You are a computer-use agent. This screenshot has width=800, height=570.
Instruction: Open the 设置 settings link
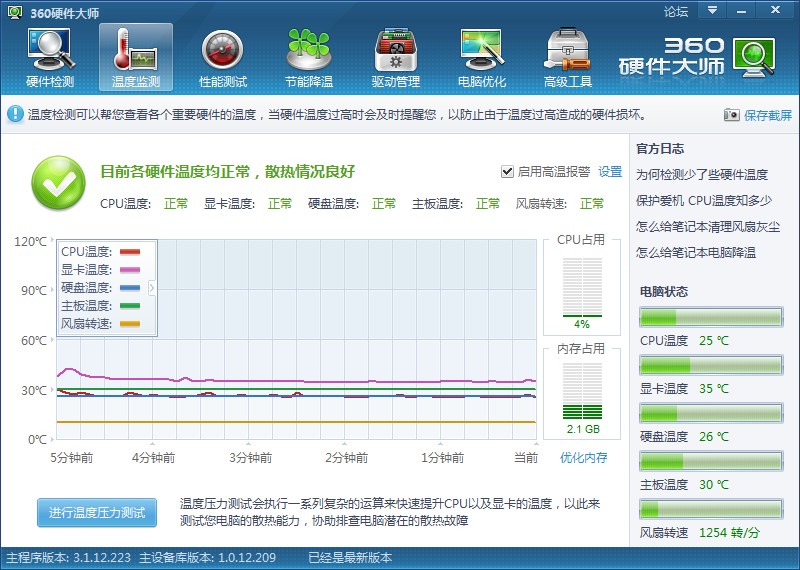[x=610, y=171]
